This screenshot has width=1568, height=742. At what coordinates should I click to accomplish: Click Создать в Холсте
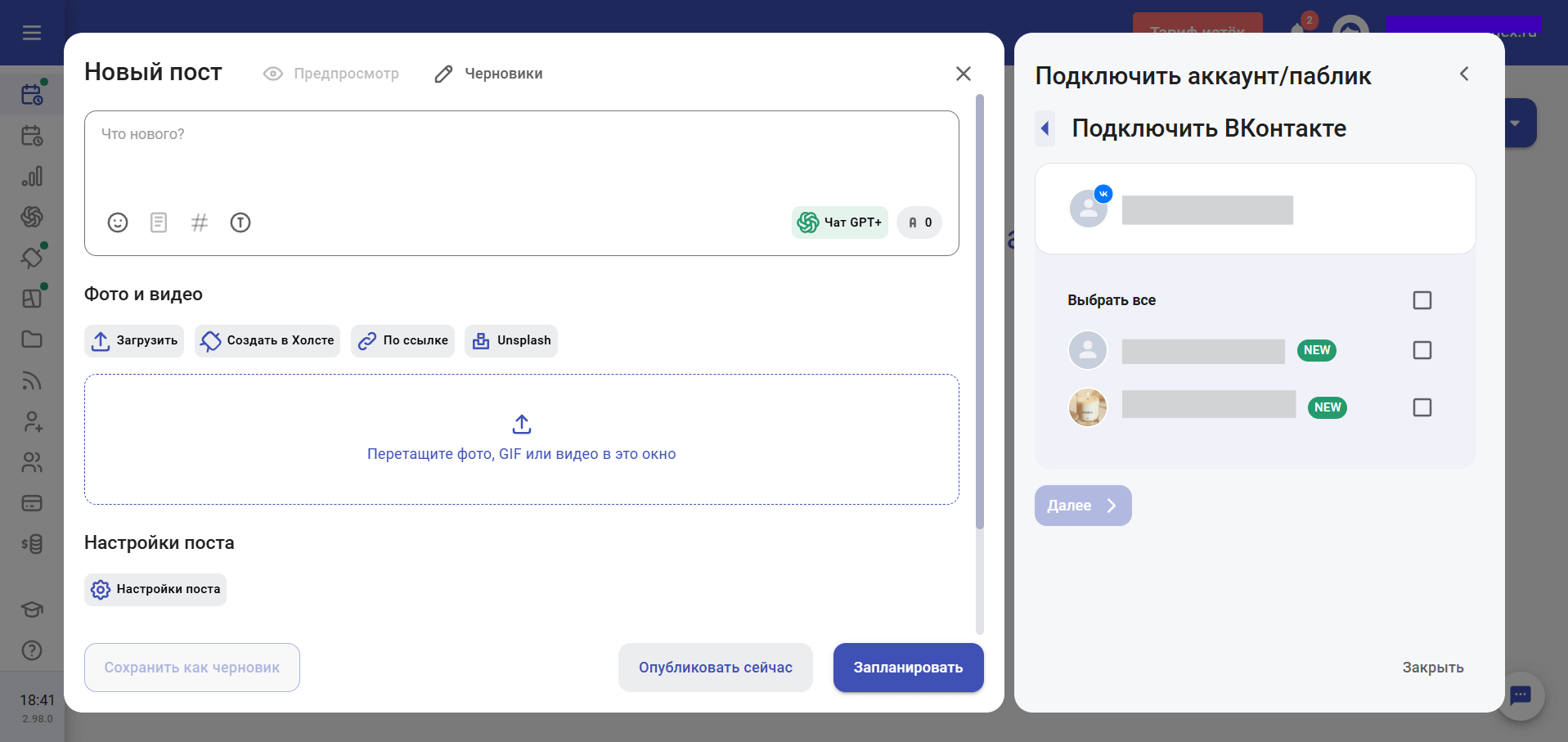(x=267, y=341)
